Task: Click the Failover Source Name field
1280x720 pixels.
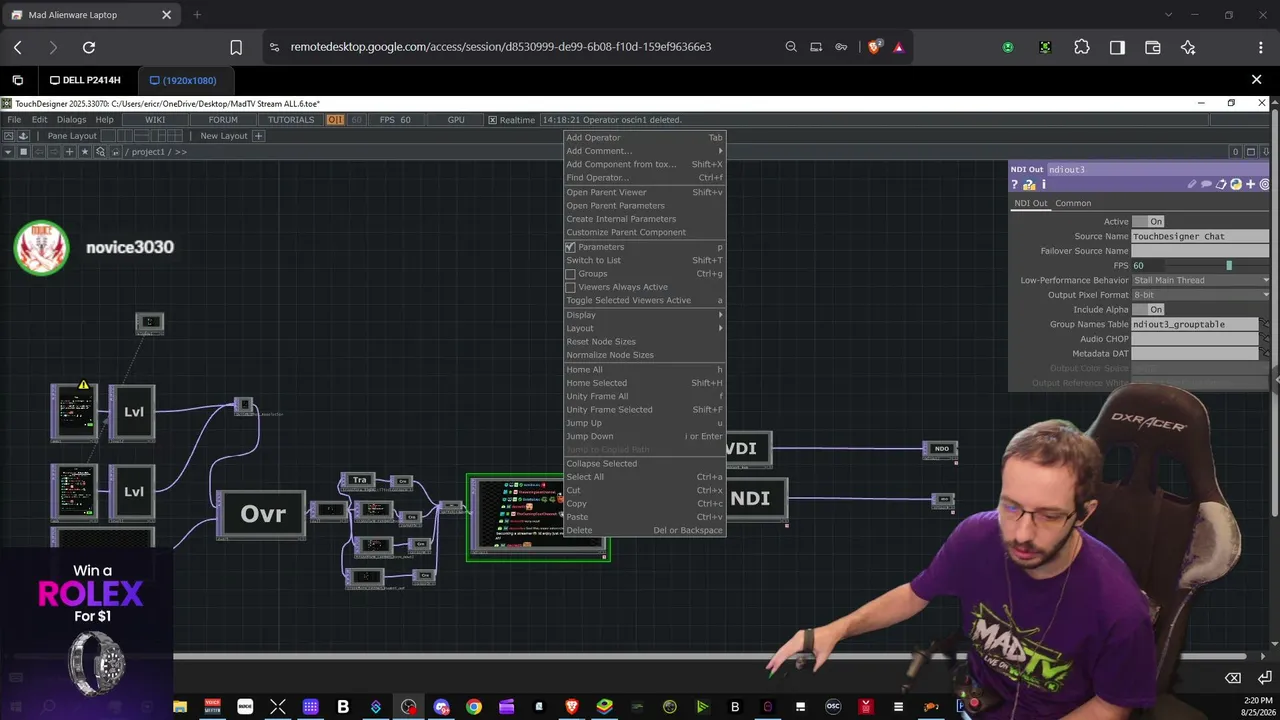Action: tap(1200, 251)
